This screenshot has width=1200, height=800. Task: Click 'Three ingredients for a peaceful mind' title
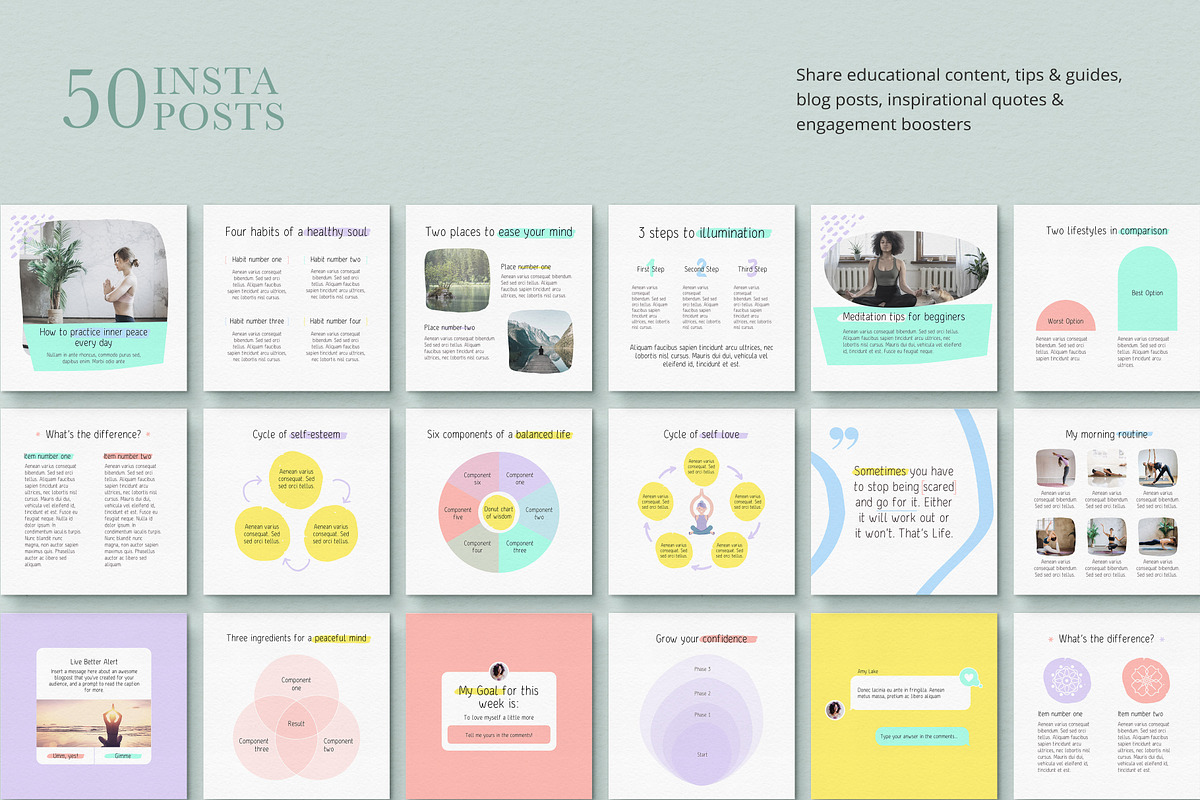tap(296, 638)
